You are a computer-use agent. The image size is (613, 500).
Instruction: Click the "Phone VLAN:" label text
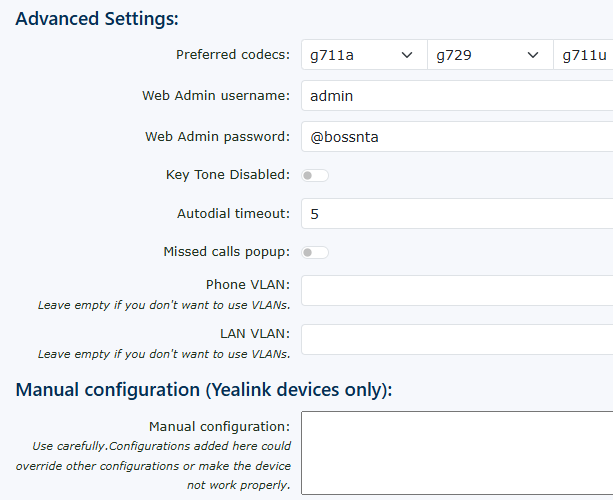click(x=248, y=285)
